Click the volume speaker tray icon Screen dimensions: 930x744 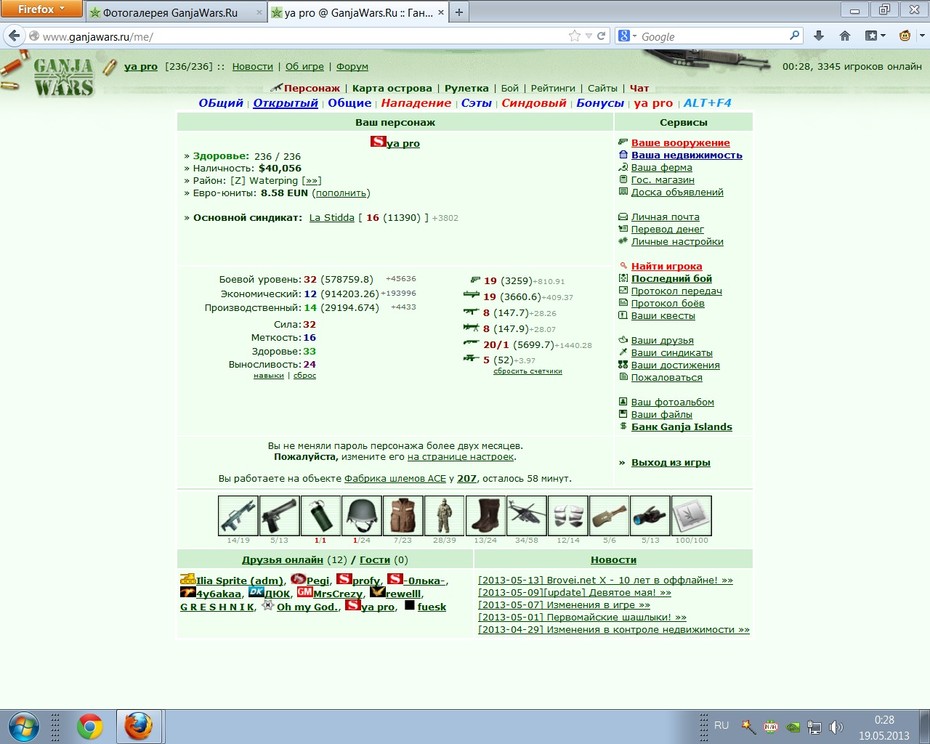click(x=837, y=727)
